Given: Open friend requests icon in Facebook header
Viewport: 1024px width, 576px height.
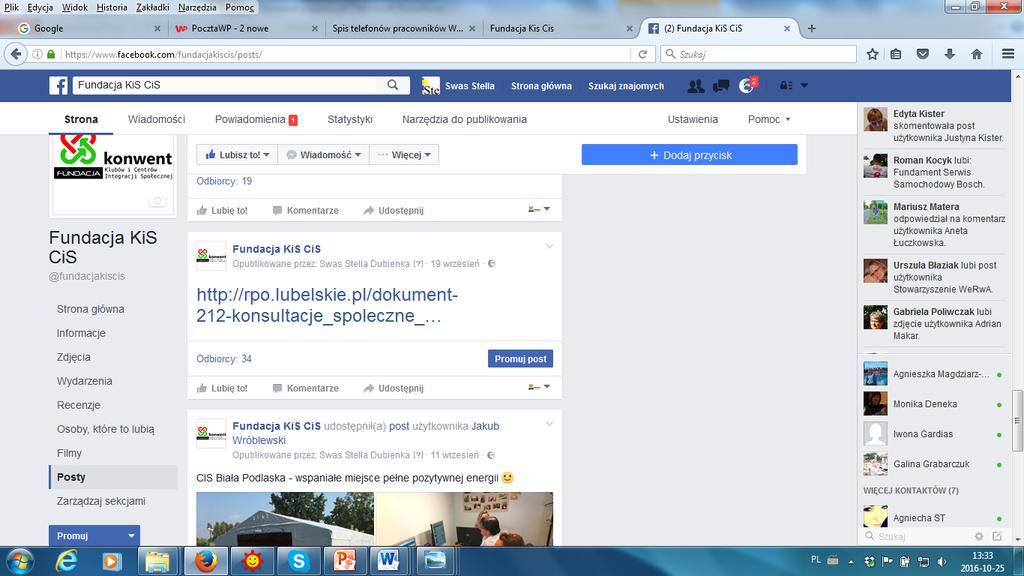Looking at the screenshot, I should (696, 86).
